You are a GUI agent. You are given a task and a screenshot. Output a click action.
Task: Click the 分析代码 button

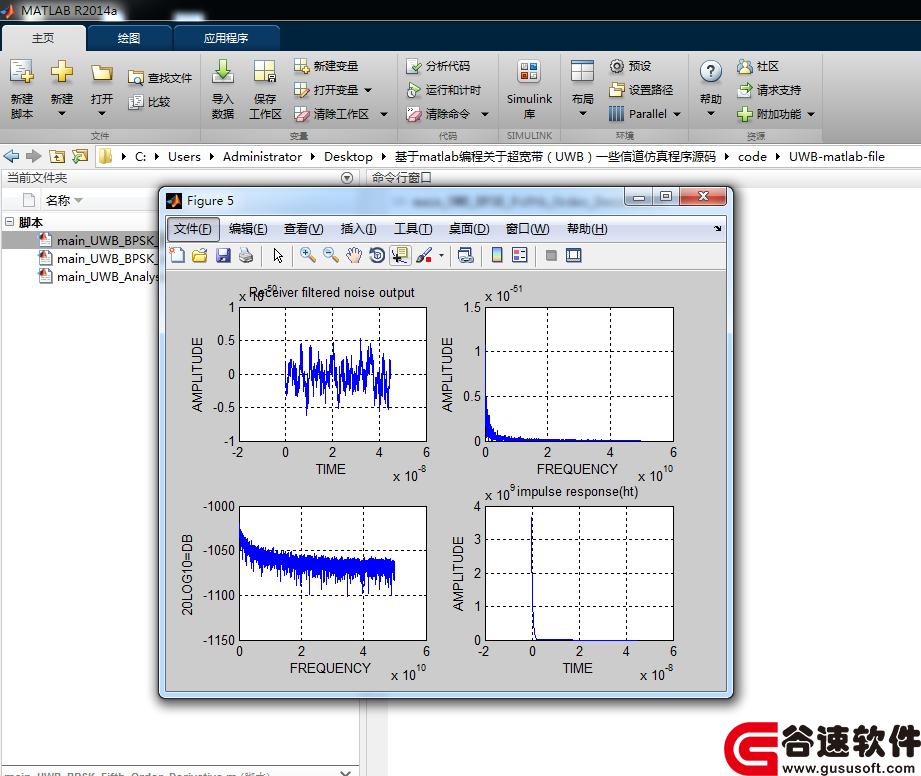click(438, 66)
